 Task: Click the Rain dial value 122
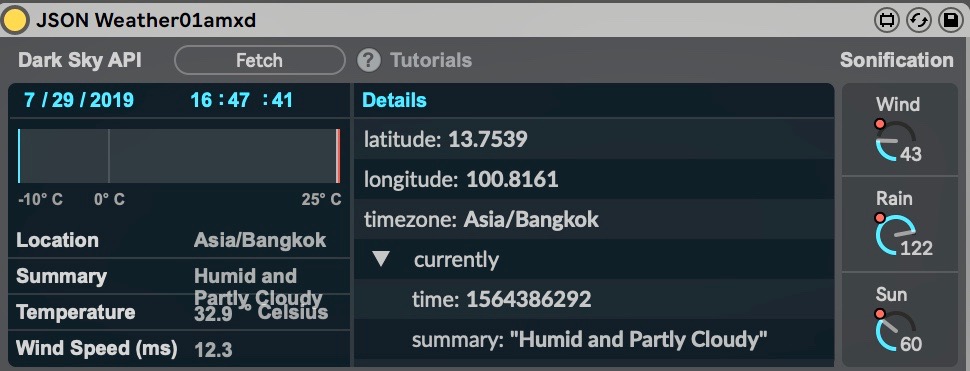(916, 248)
